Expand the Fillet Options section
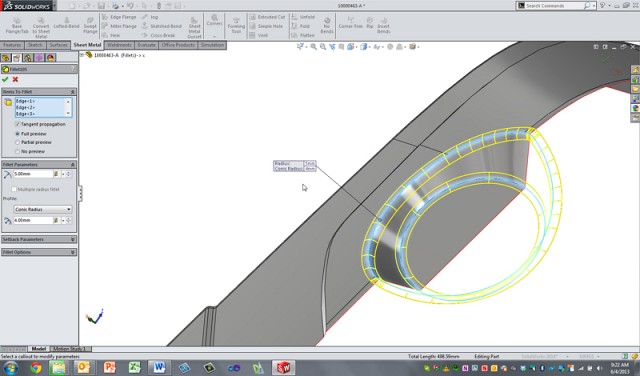Viewport: 640px width, 376px height. (x=39, y=252)
